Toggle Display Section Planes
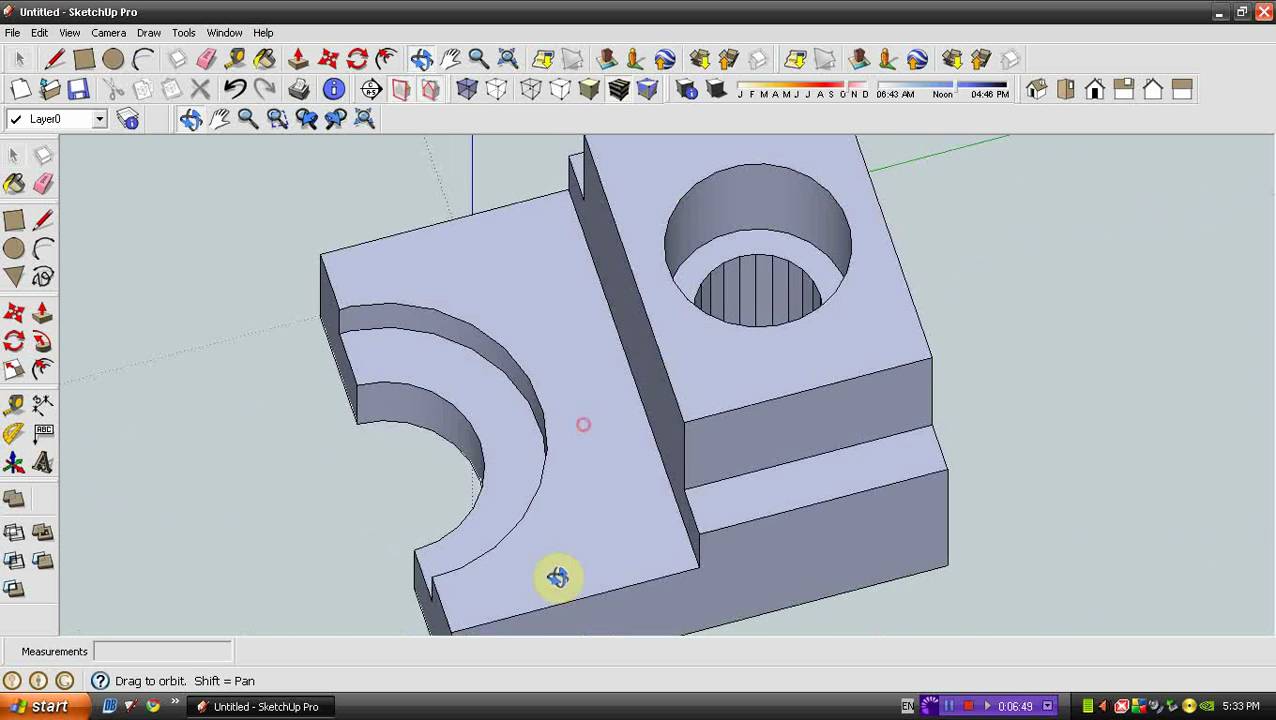This screenshot has height=720, width=1276. click(401, 90)
